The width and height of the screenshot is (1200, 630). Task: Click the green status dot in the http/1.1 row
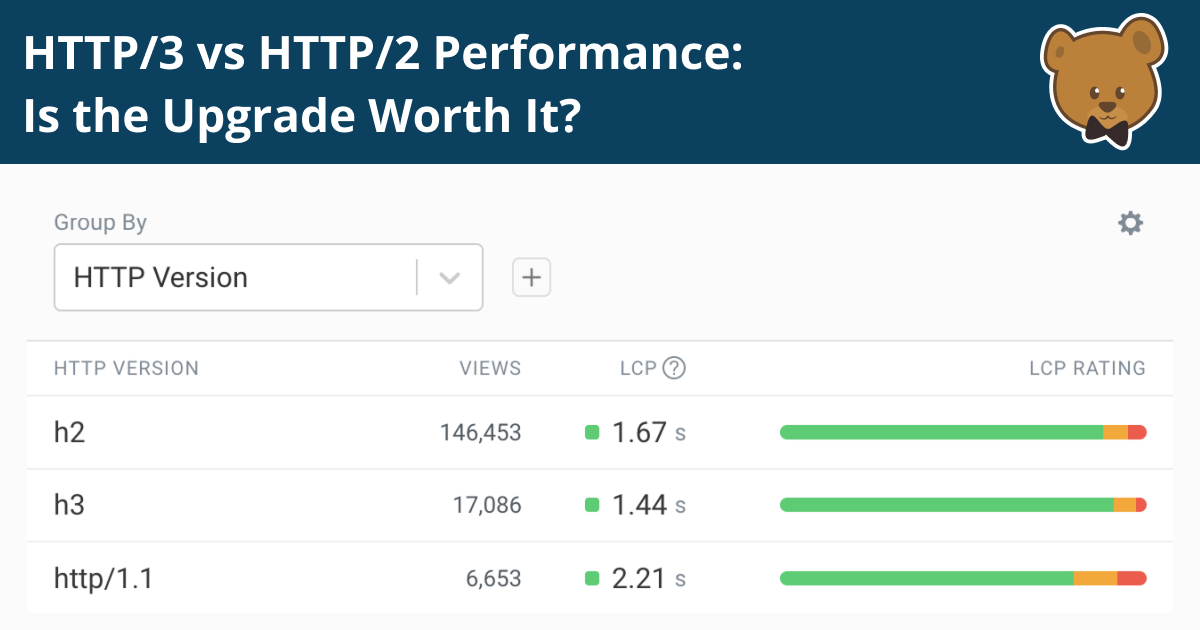pos(591,577)
